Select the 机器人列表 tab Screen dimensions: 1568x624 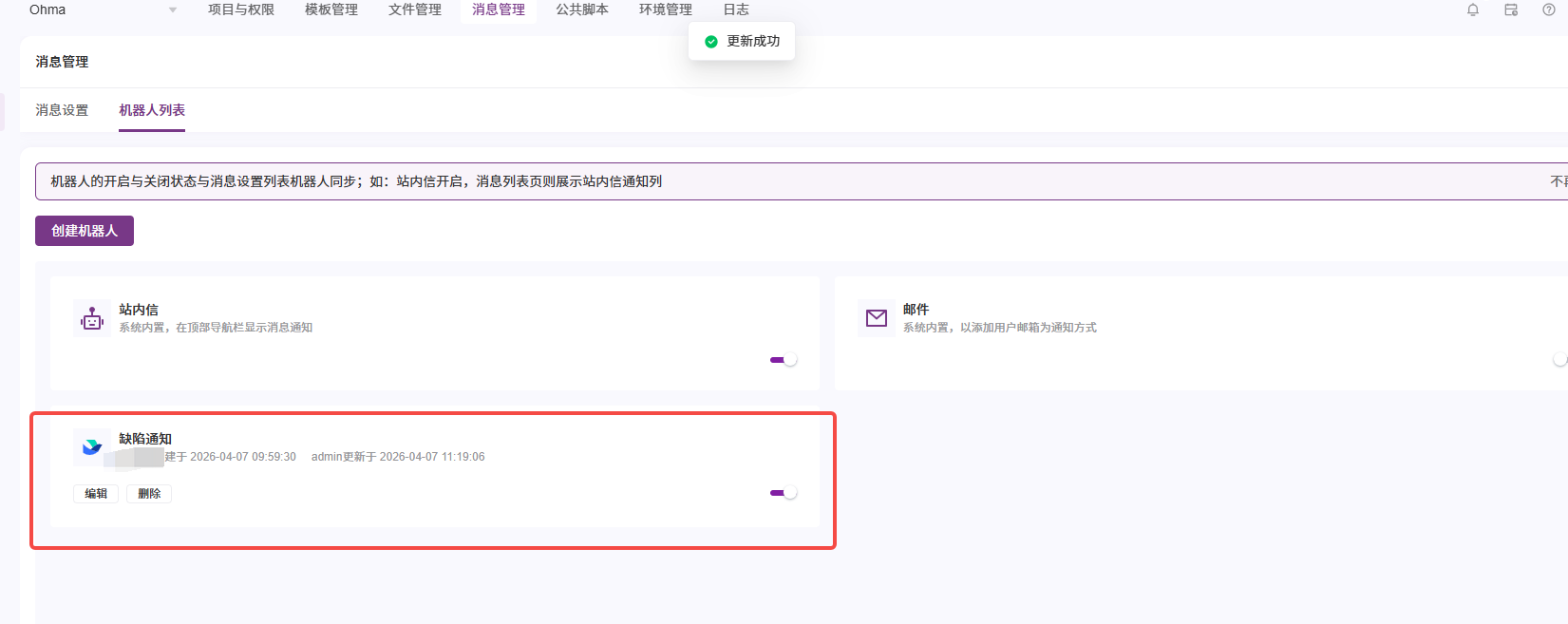point(152,110)
